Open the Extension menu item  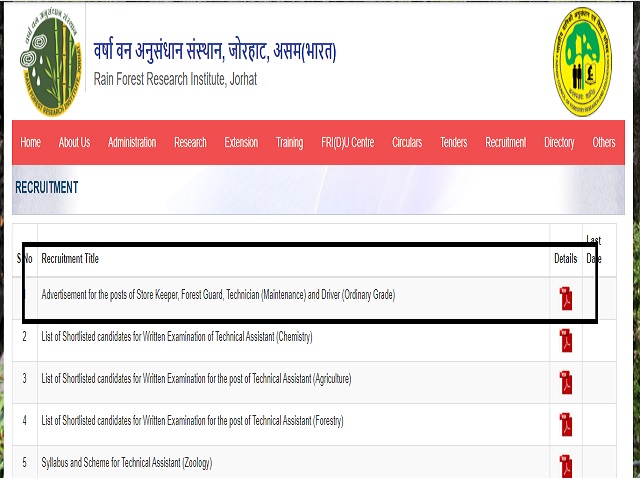pos(241,143)
